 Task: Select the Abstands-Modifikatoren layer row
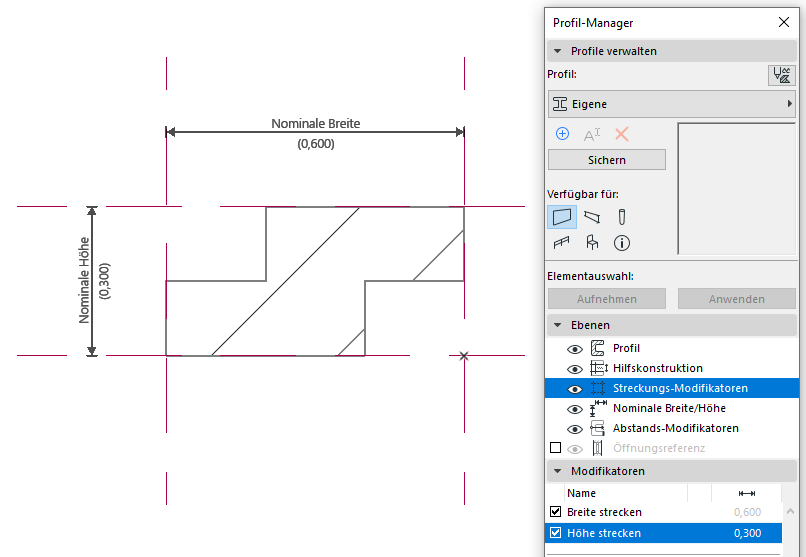[672, 428]
